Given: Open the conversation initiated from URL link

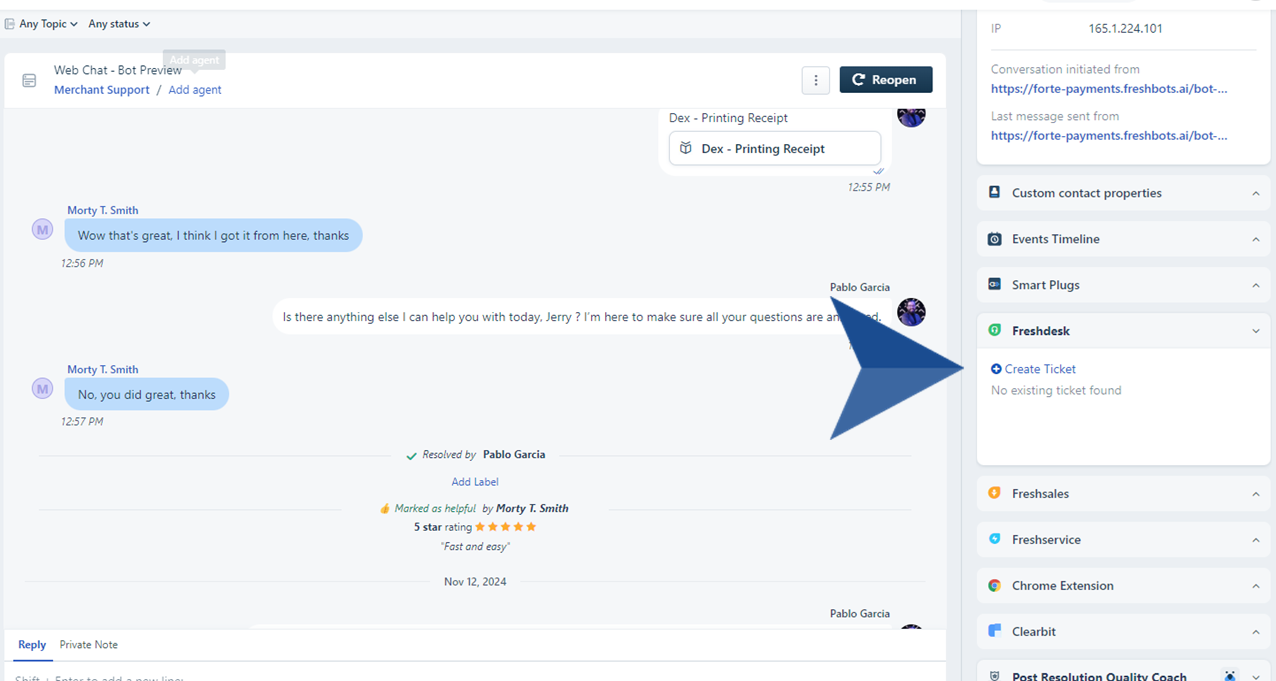Looking at the screenshot, I should click(1109, 89).
